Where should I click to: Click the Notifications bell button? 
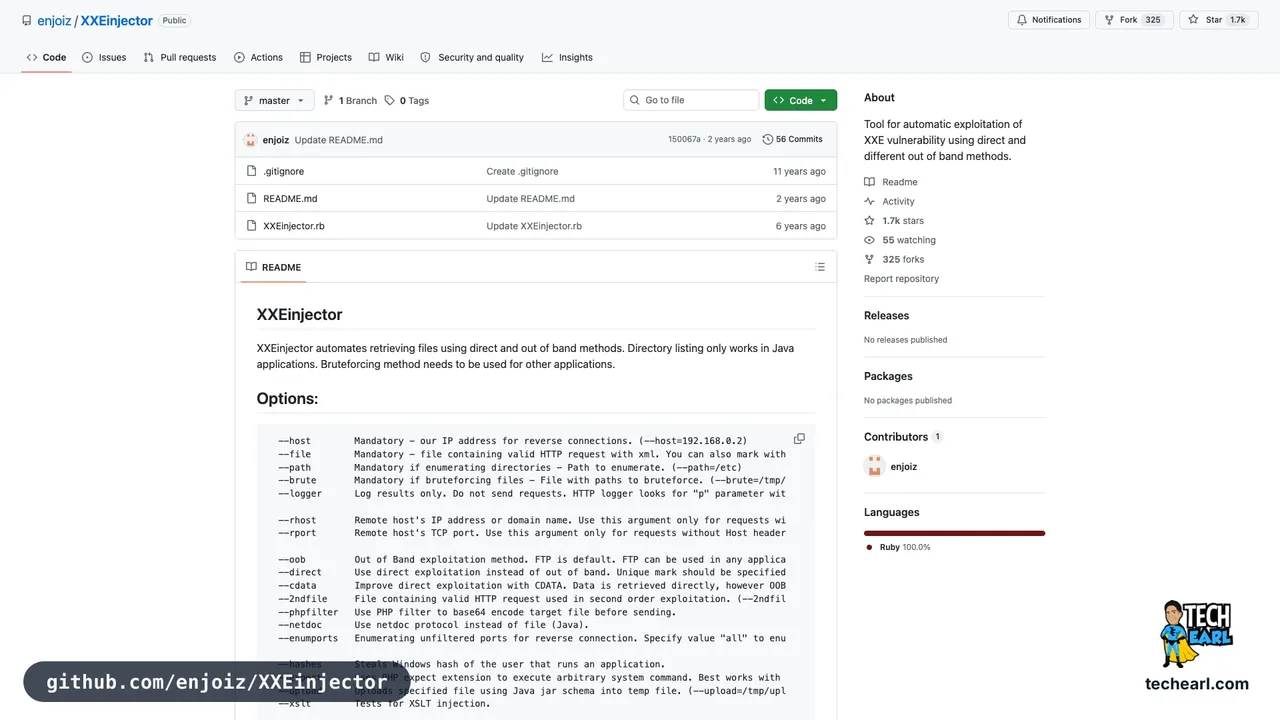(x=1049, y=20)
